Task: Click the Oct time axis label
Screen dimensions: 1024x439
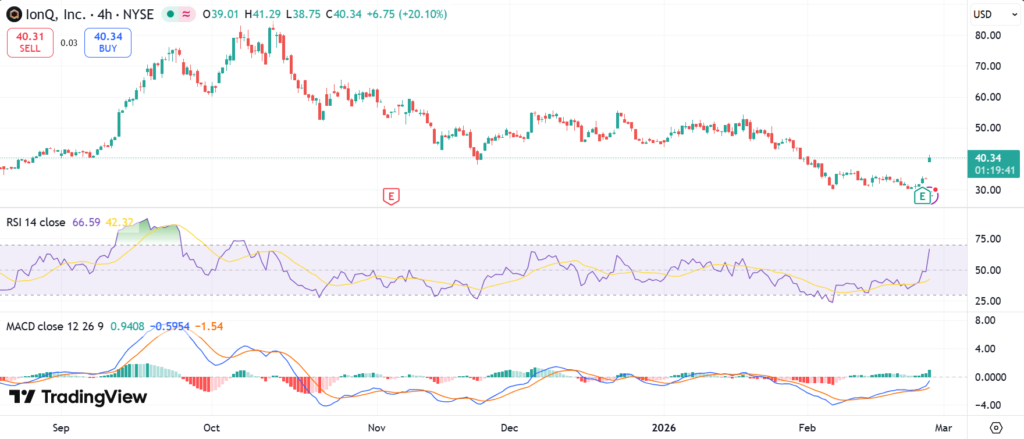Action: point(212,428)
